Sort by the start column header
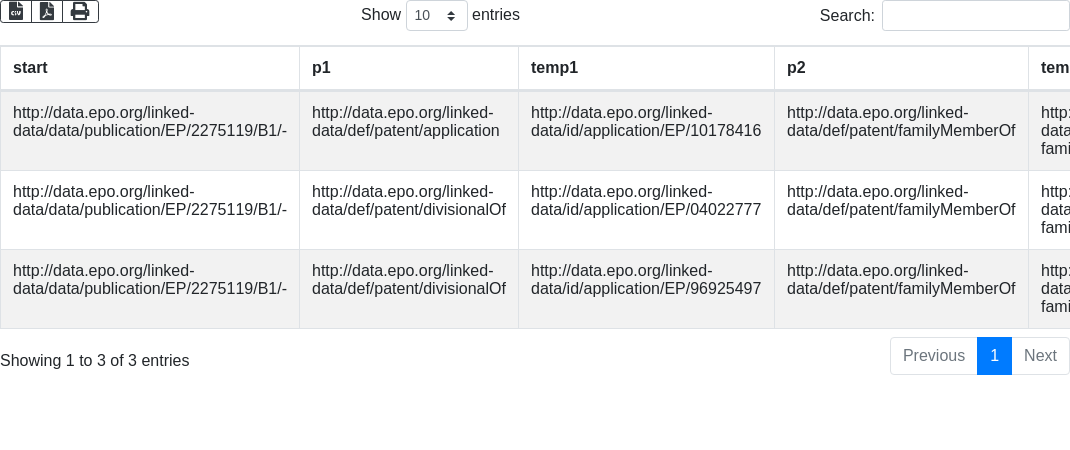 pos(30,68)
